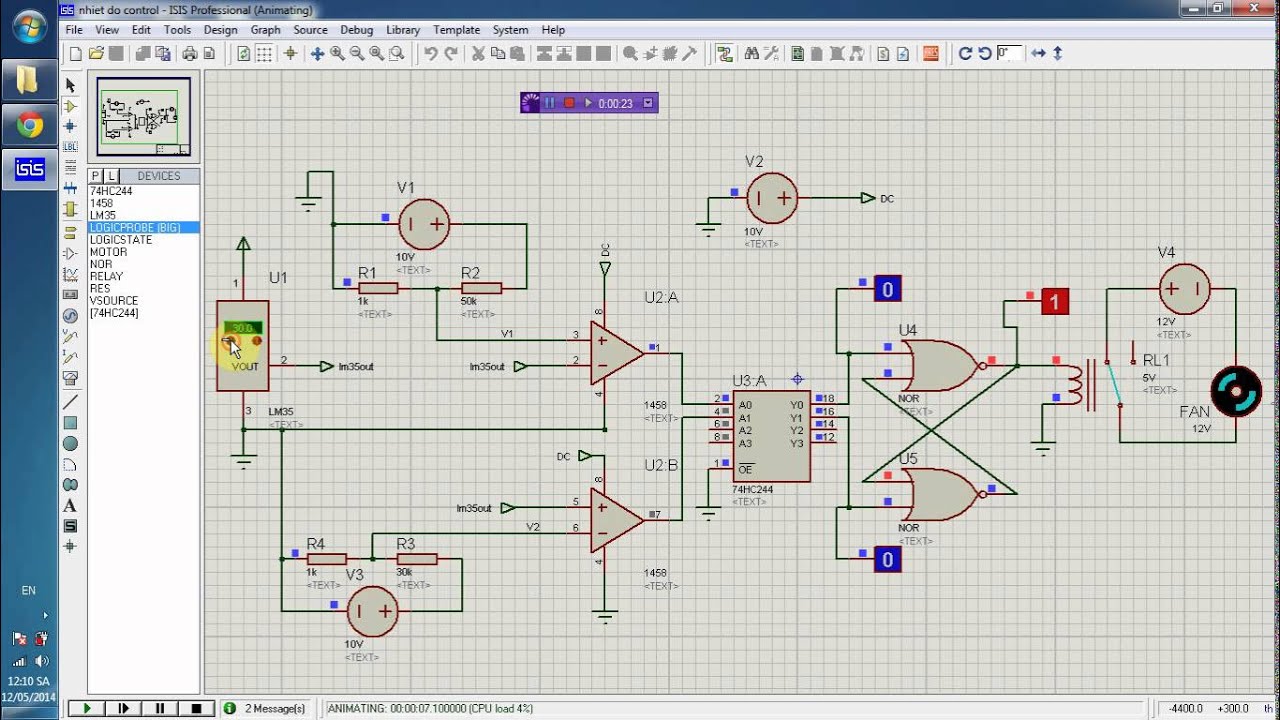
Task: Open Google Chrome from the taskbar
Action: tap(29, 125)
